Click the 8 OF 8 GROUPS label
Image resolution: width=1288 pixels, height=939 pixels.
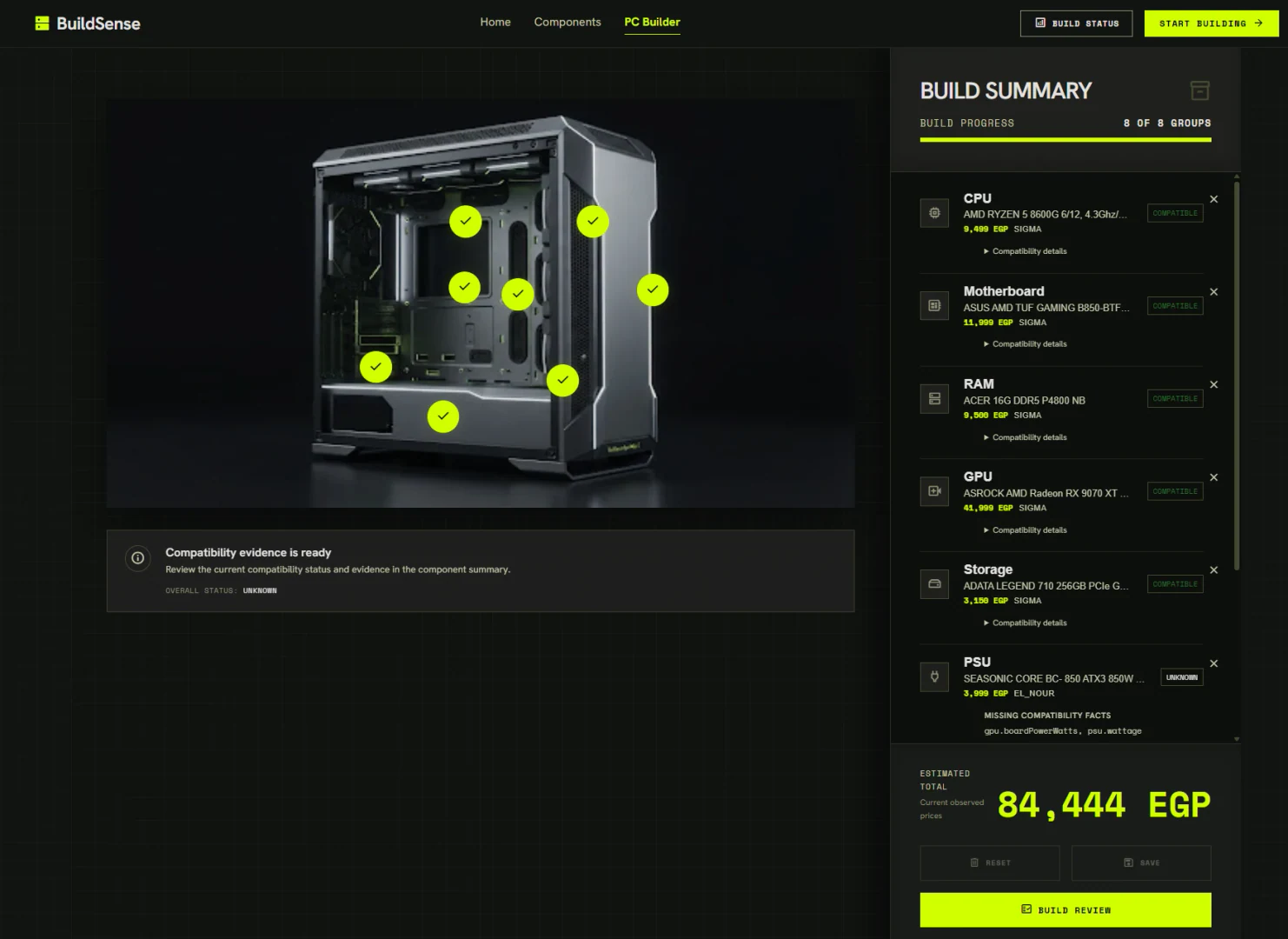(1167, 123)
